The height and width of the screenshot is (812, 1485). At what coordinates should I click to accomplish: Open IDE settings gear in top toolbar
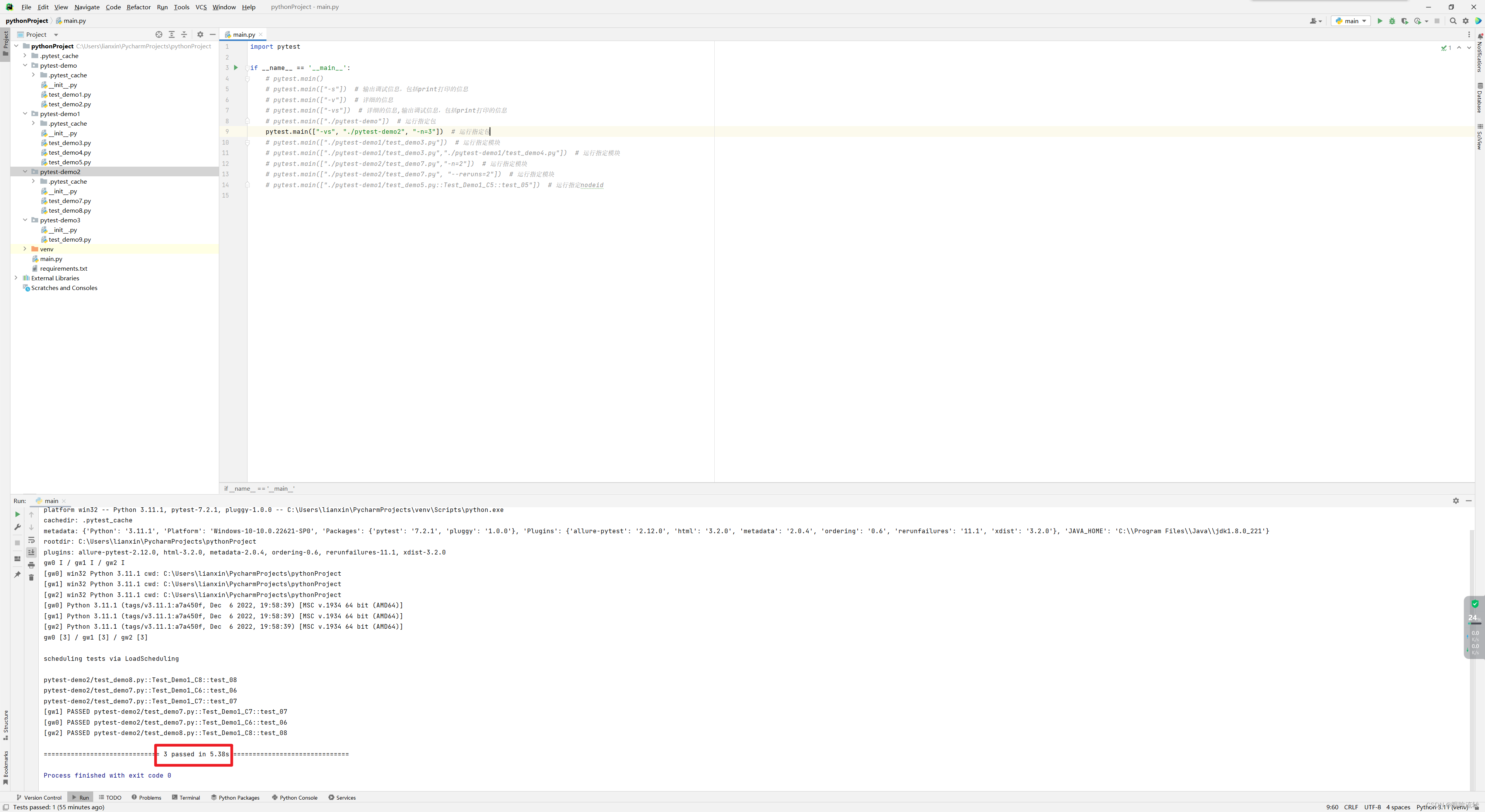tap(1466, 21)
